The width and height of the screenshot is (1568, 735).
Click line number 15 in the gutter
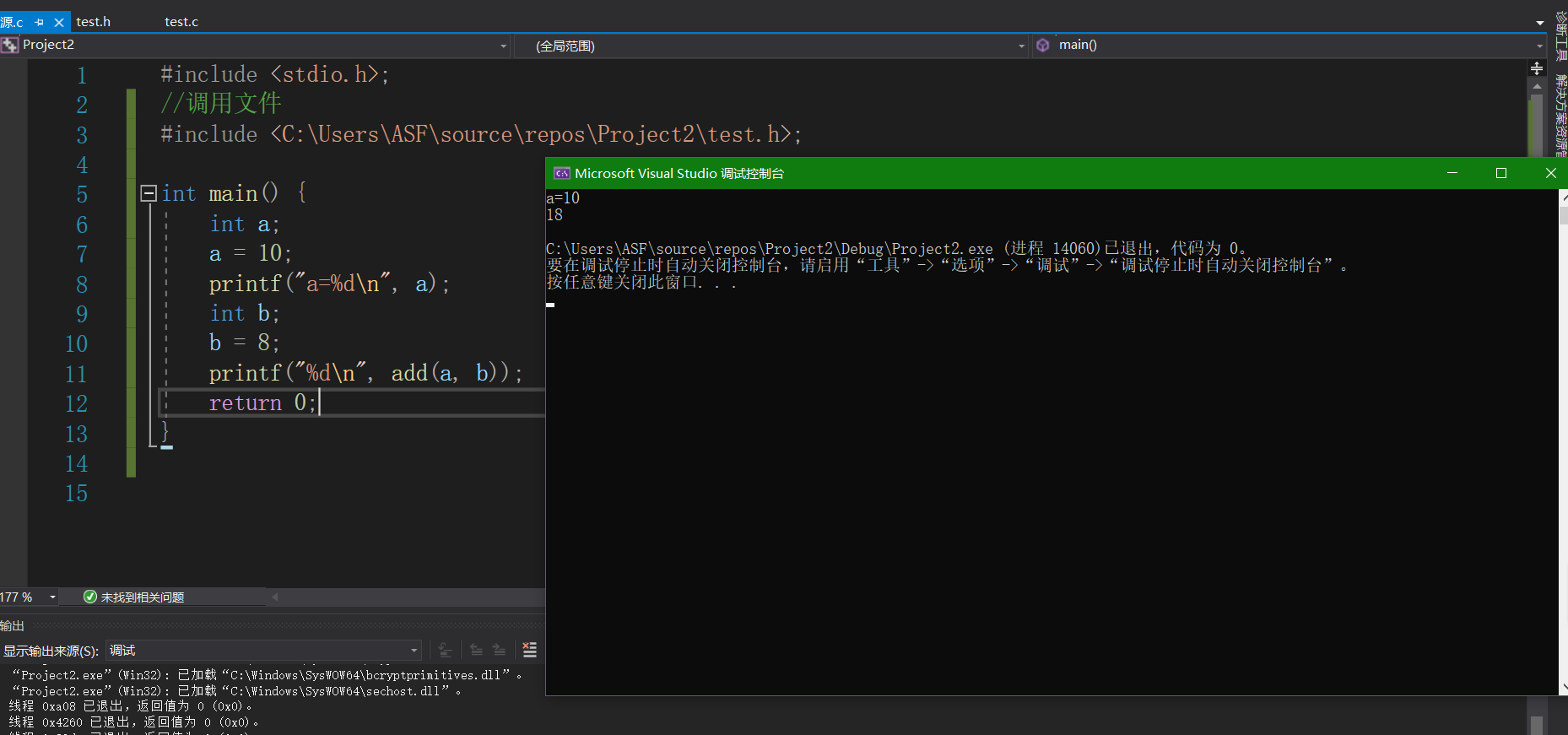pos(76,493)
